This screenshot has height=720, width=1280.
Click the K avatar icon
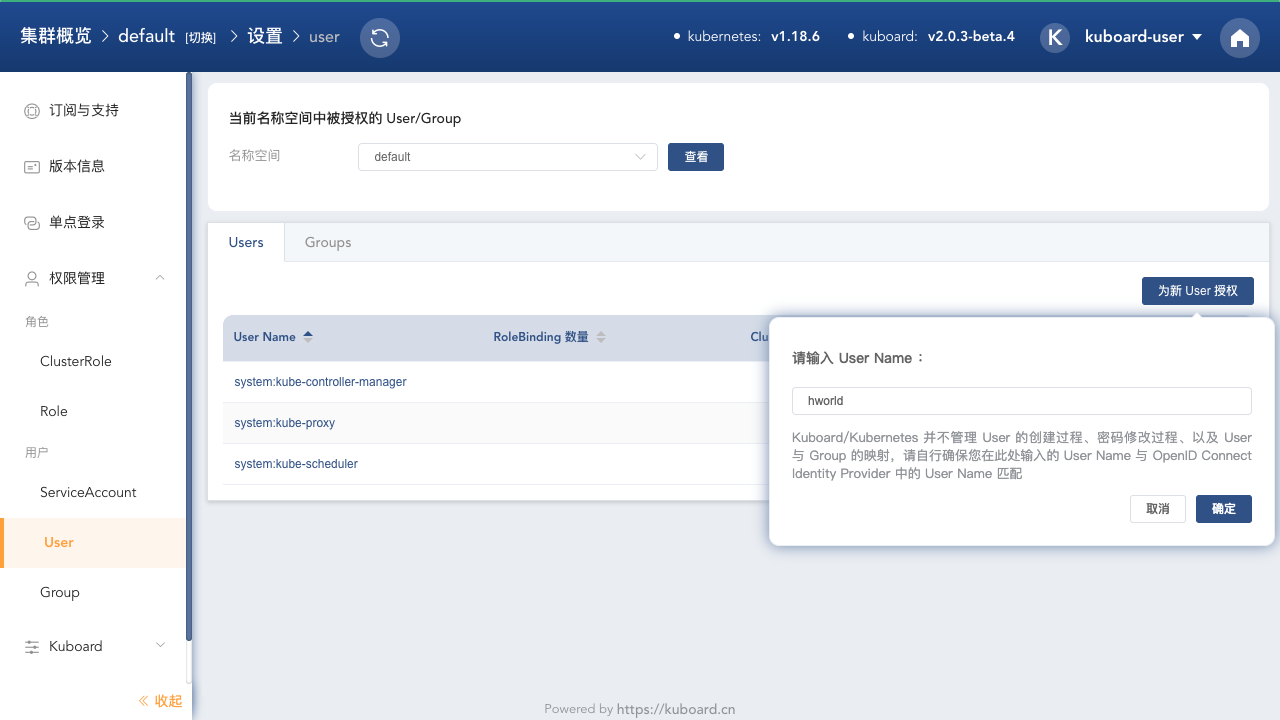point(1055,37)
